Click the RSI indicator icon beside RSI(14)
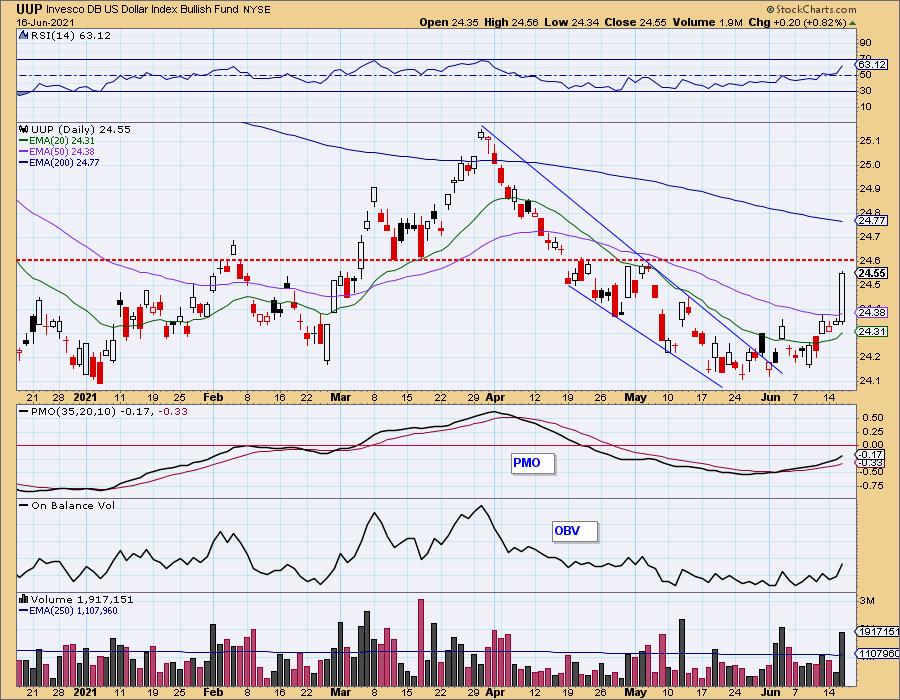 coord(24,35)
